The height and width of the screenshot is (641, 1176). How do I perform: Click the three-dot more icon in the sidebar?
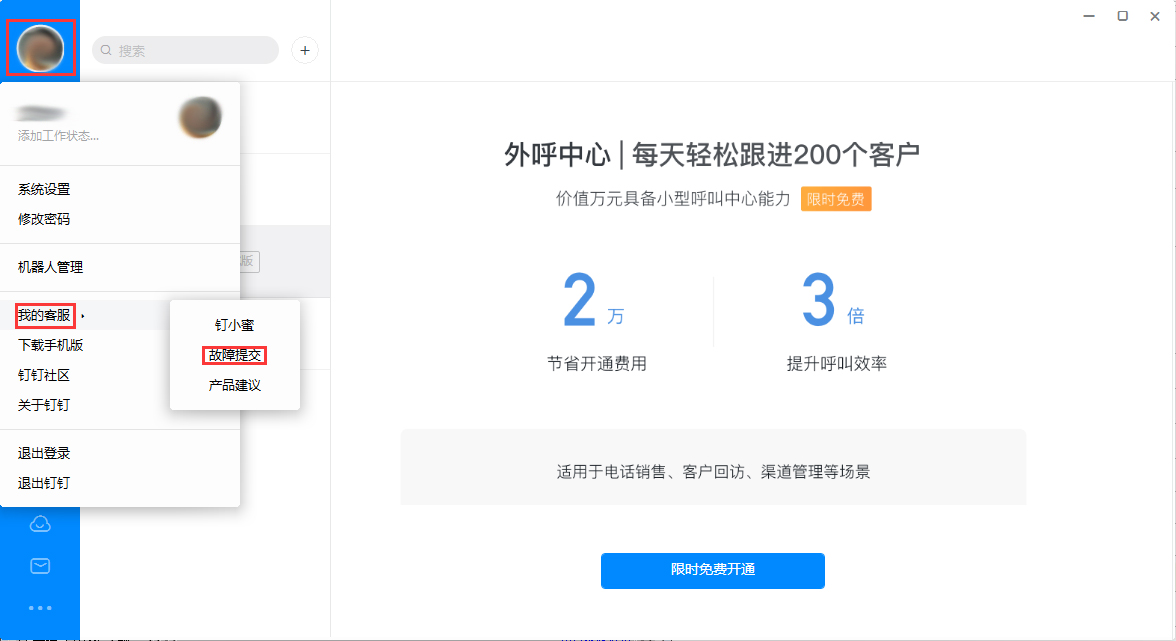pyautogui.click(x=40, y=608)
